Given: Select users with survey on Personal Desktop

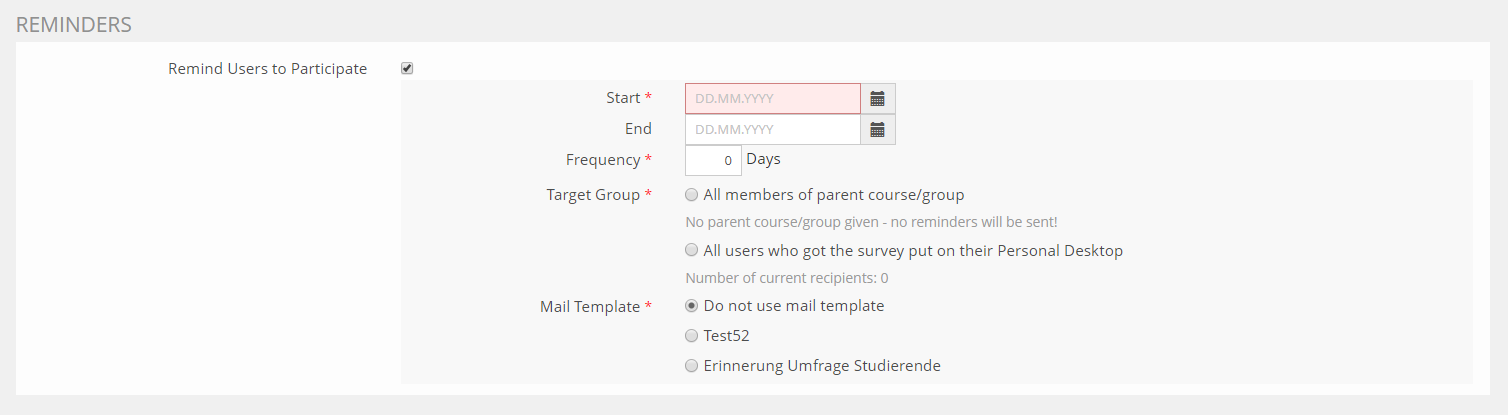Looking at the screenshot, I should point(692,251).
